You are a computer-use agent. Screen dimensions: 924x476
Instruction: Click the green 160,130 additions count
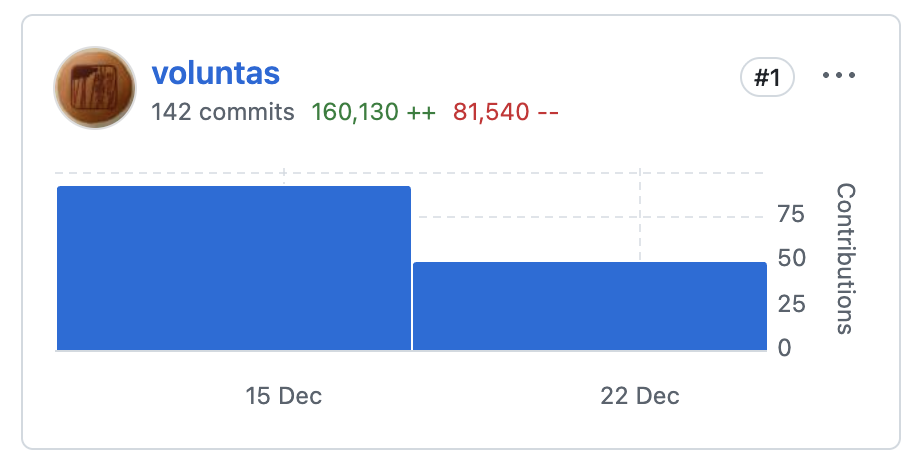coord(374,111)
